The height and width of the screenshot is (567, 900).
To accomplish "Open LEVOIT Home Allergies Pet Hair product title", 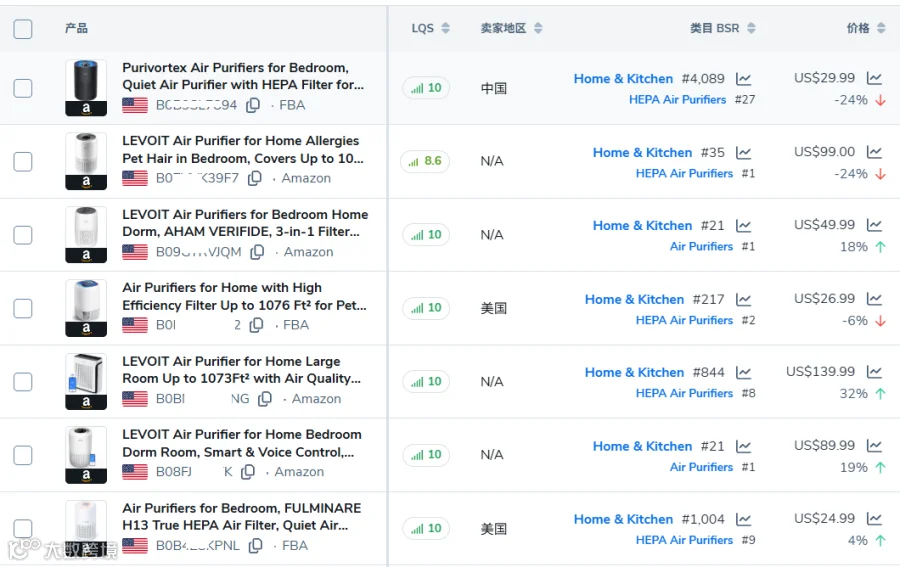I will 243,149.
